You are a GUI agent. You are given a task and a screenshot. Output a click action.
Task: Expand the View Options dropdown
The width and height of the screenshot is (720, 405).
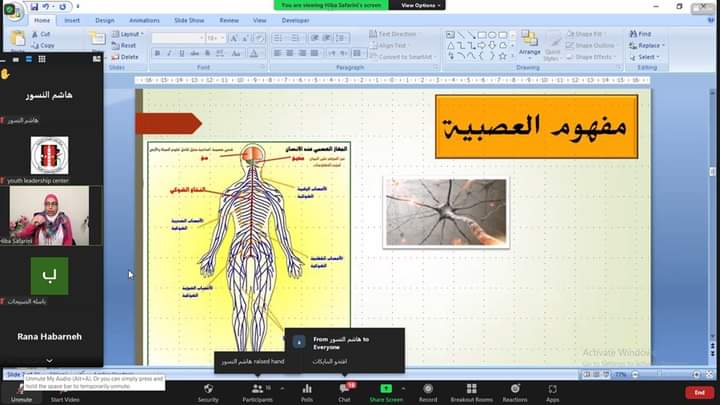click(x=420, y=5)
